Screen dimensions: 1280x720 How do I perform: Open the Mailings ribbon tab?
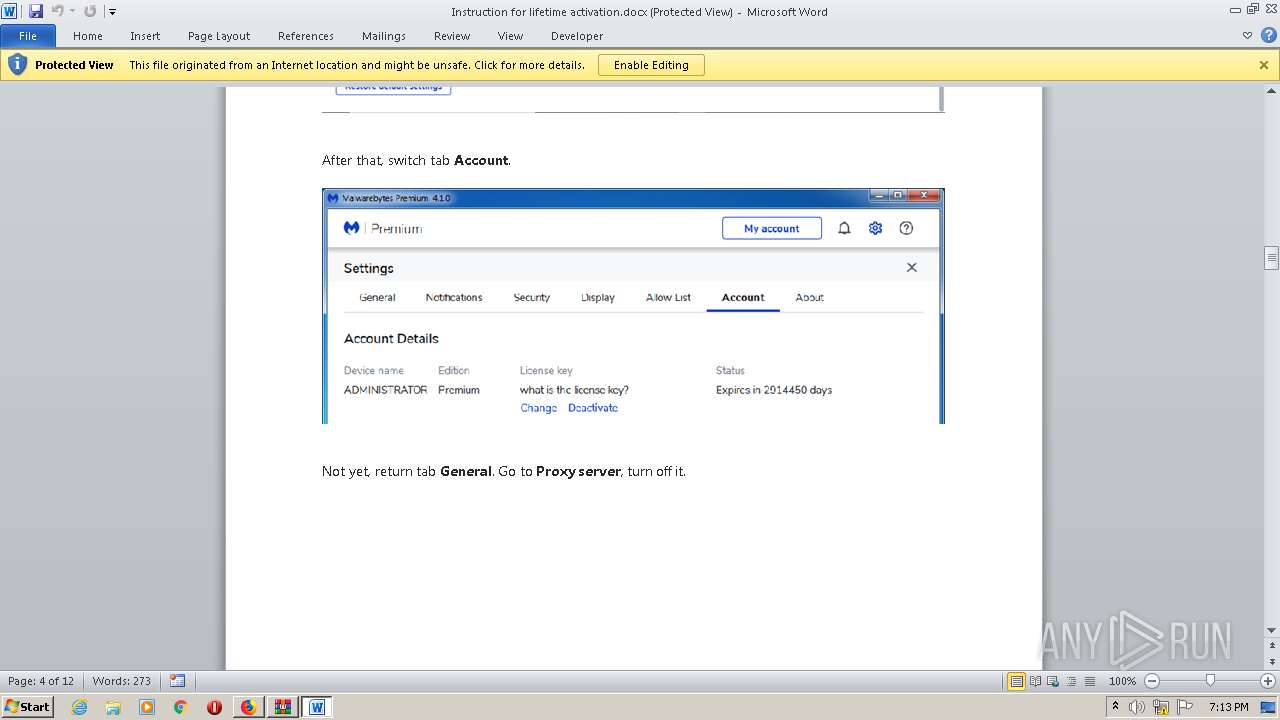point(384,36)
